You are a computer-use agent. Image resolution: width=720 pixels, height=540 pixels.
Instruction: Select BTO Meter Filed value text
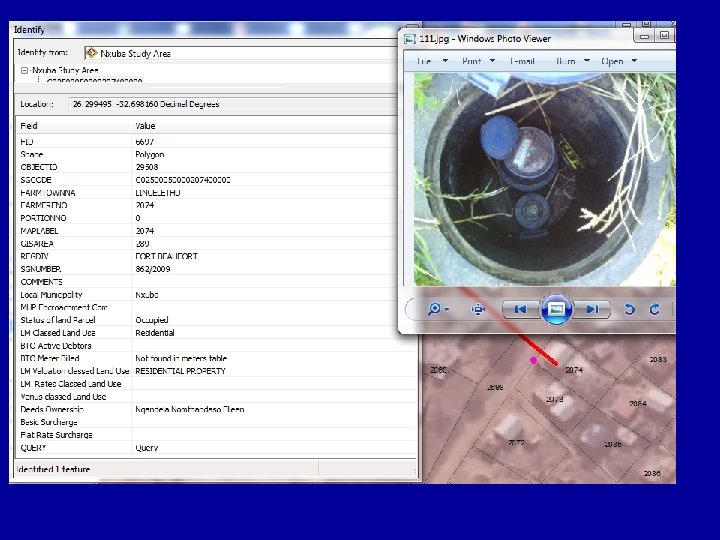click(181, 358)
